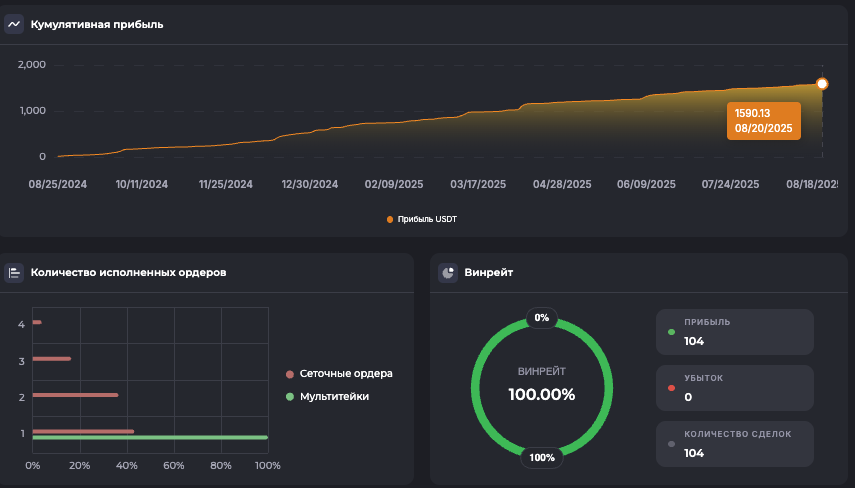
Task: Toggle the Прибыль USDT legend series
Action: pos(421,219)
